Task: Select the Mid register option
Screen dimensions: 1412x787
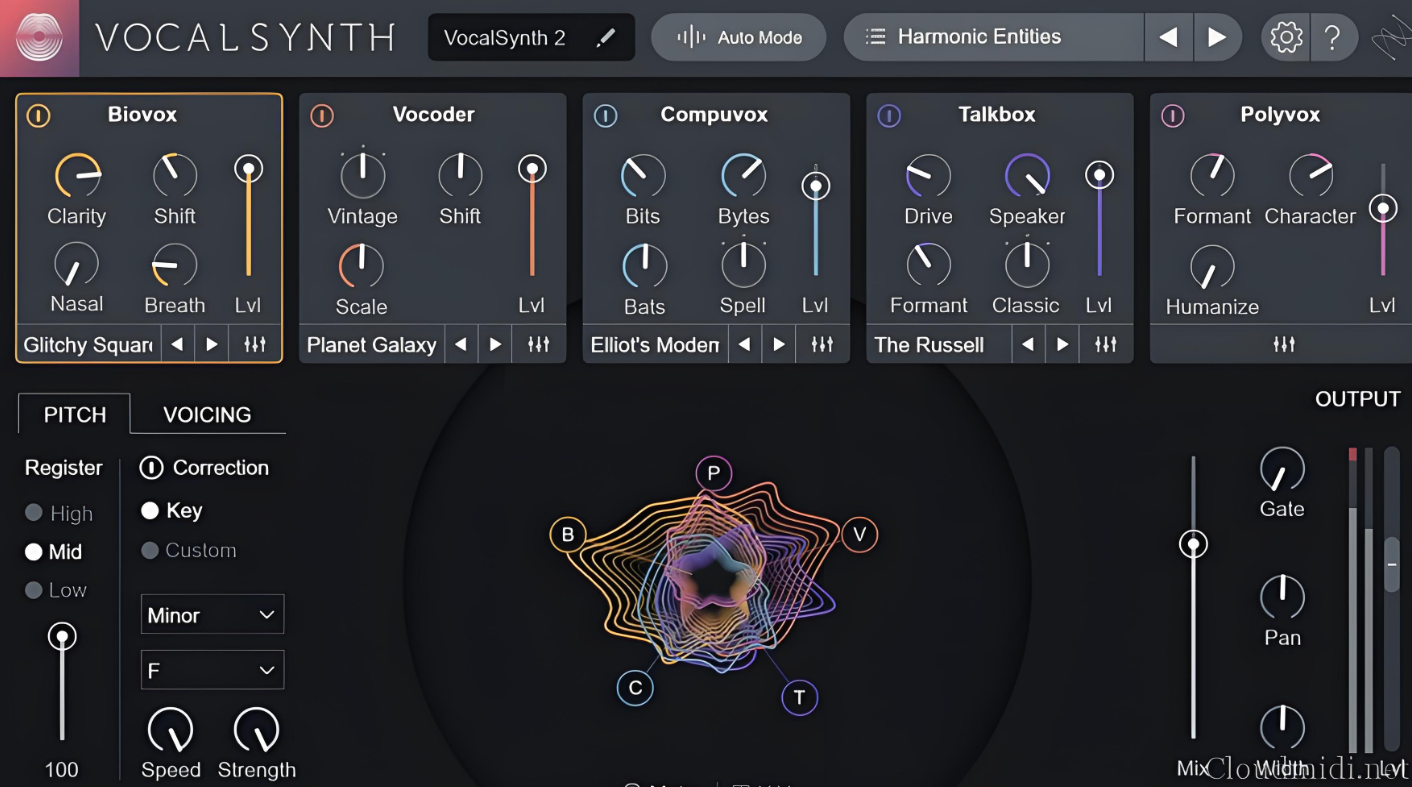Action: pos(54,552)
